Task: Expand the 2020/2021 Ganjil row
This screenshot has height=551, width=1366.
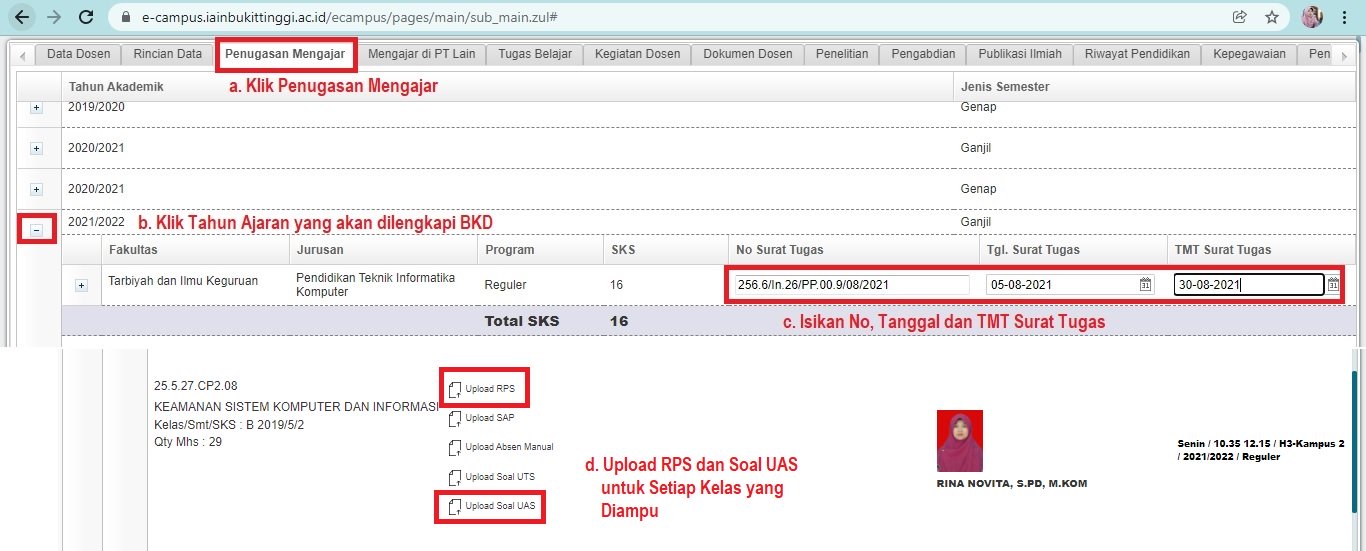Action: point(37,148)
